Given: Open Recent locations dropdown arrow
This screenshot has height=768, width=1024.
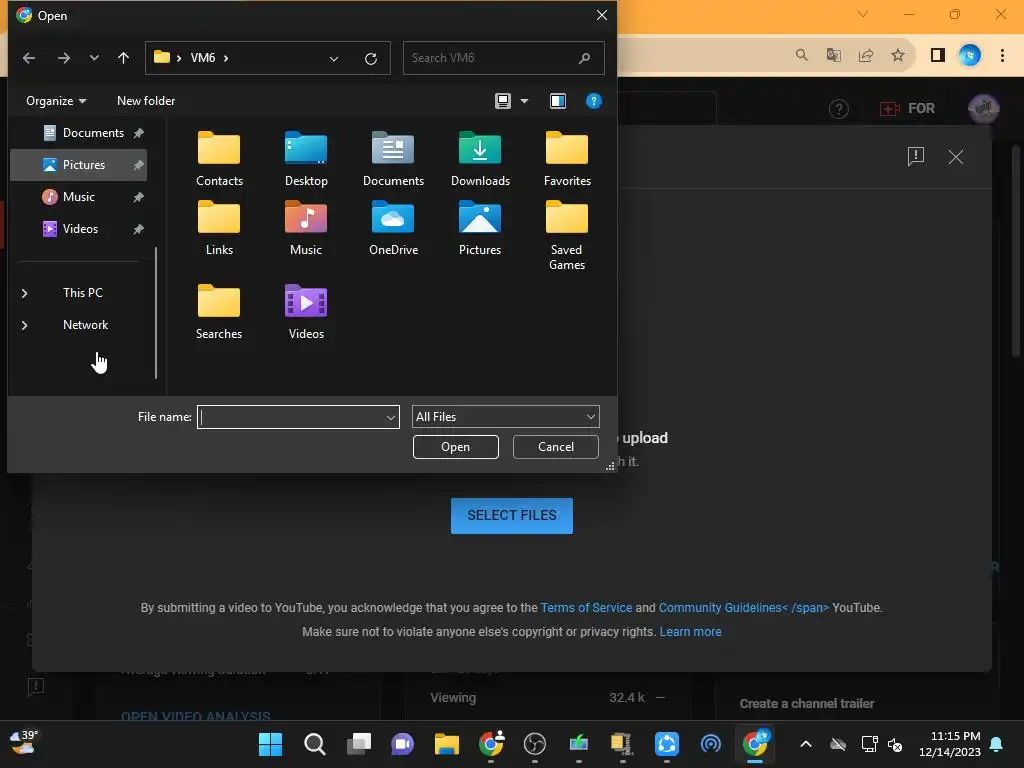Looking at the screenshot, I should click(x=94, y=58).
